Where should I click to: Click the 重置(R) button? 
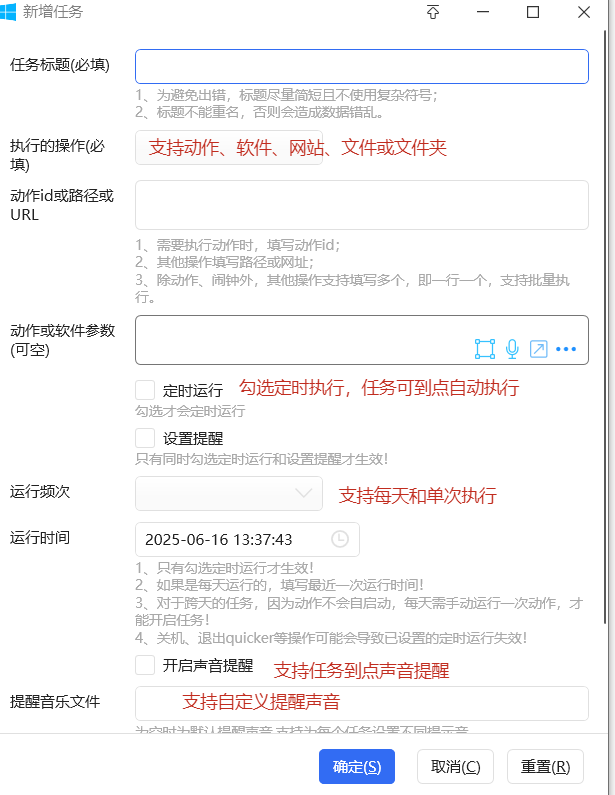(x=546, y=767)
